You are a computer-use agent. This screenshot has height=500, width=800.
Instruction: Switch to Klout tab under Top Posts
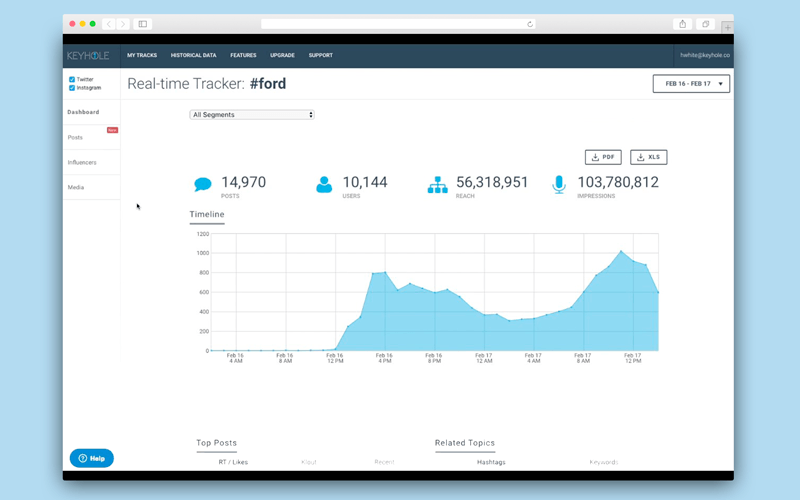point(309,462)
